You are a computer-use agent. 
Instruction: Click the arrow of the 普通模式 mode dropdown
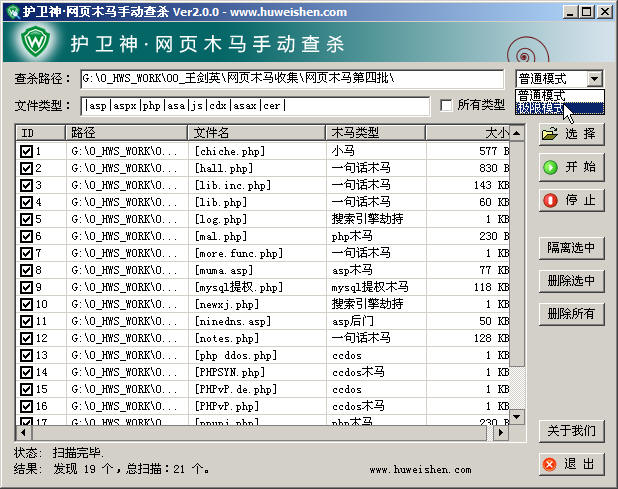[x=595, y=78]
